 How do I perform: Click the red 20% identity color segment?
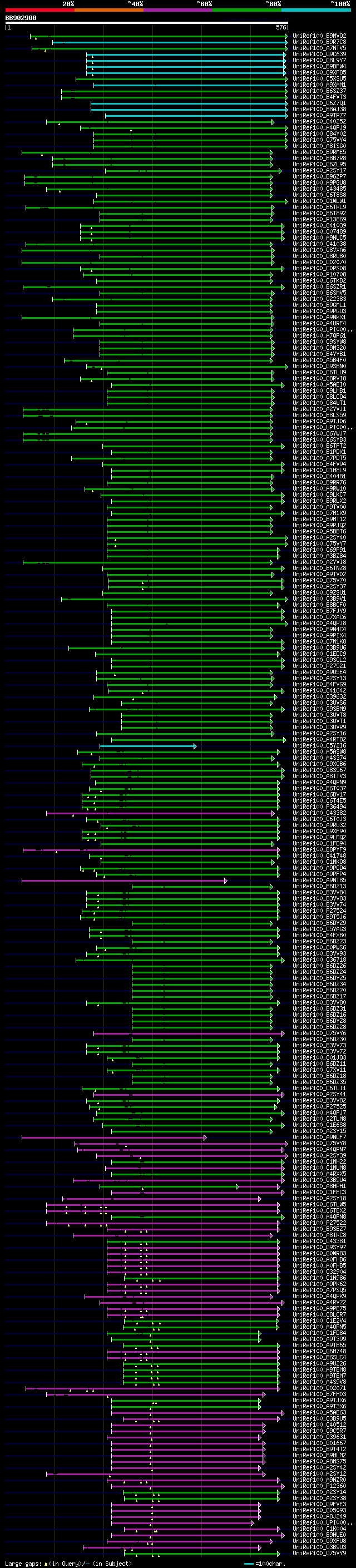(x=40, y=10)
